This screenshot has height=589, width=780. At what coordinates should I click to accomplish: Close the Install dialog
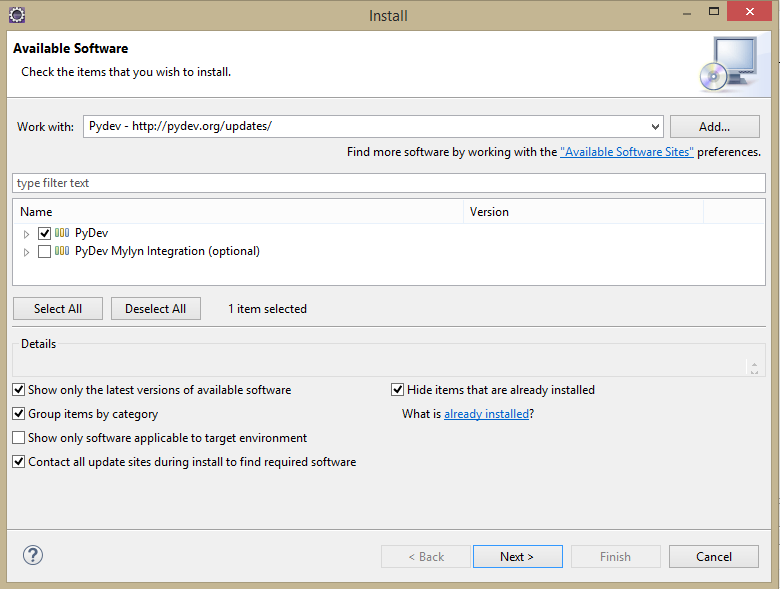(749, 11)
